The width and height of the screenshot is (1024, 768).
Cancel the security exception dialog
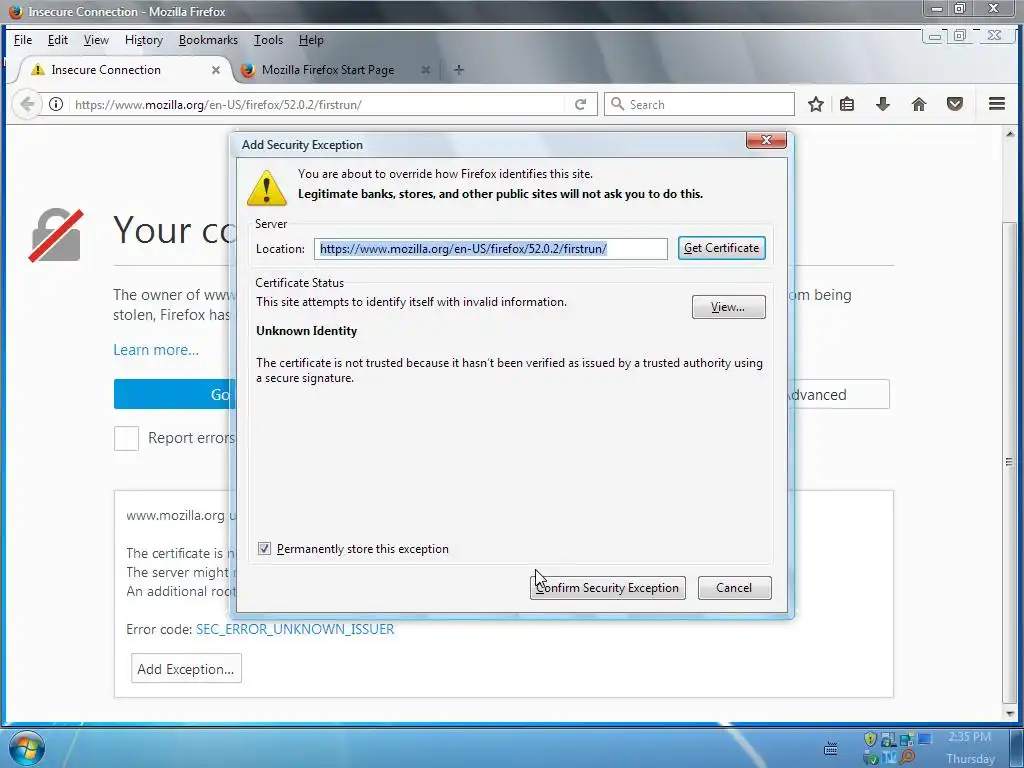(x=734, y=588)
